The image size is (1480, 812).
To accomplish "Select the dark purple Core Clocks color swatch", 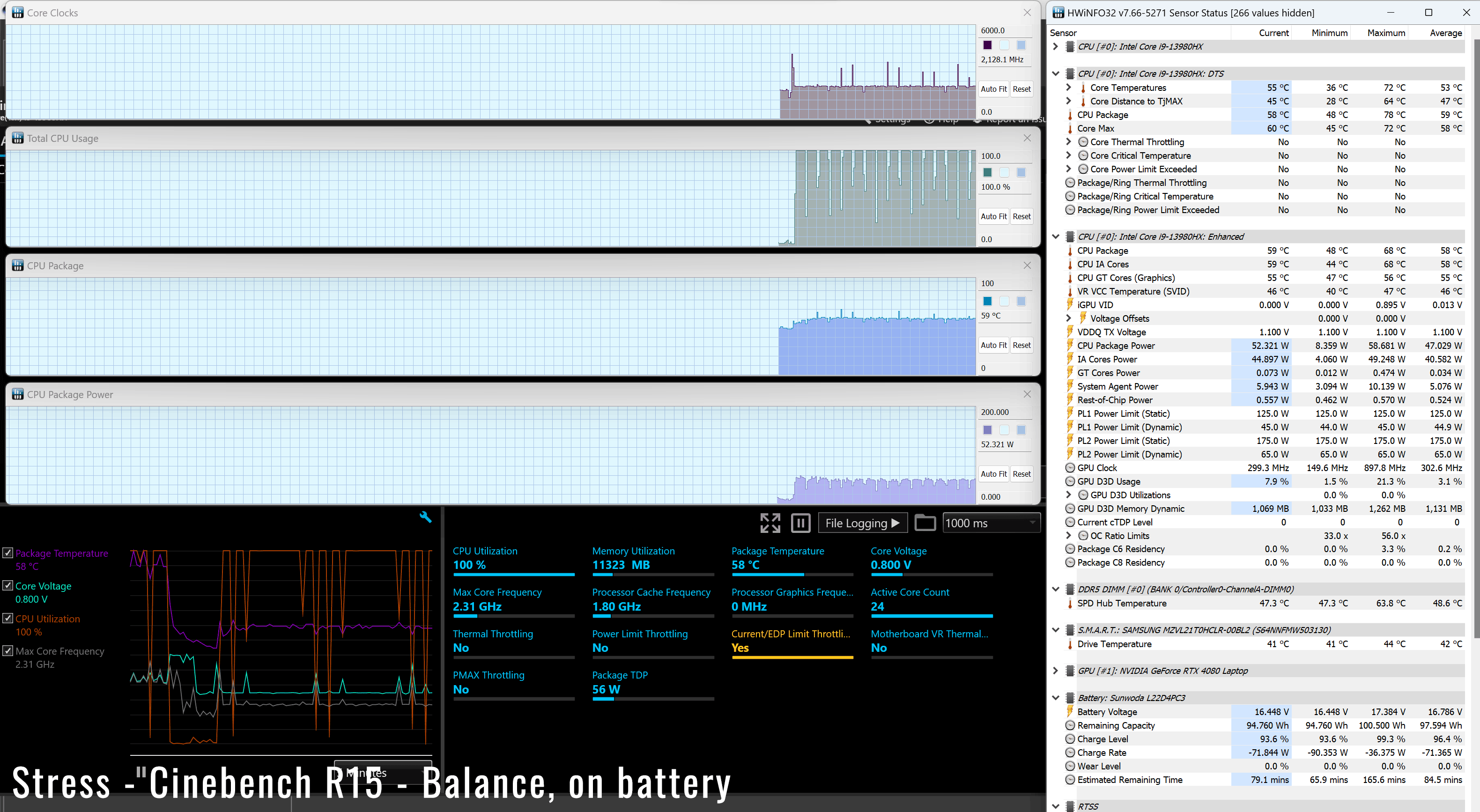I will pos(987,45).
